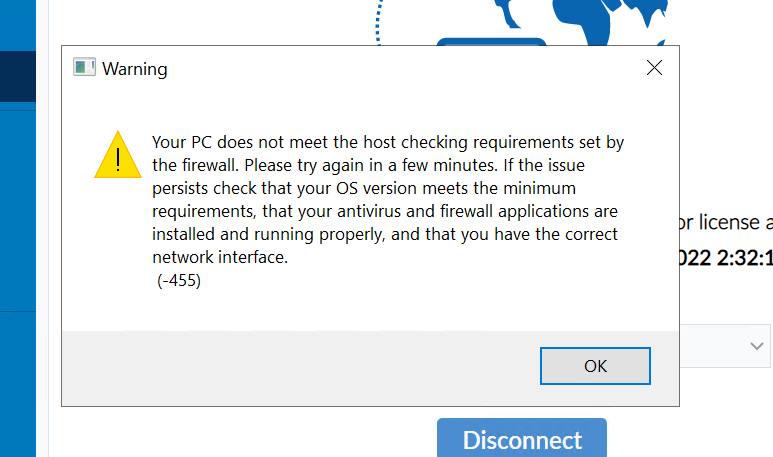Select the dark highlighted sidebar item
The image size is (773, 457).
click(x=17, y=76)
